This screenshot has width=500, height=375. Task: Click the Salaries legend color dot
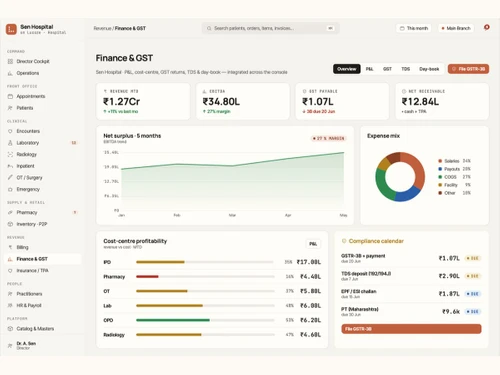[x=440, y=161]
